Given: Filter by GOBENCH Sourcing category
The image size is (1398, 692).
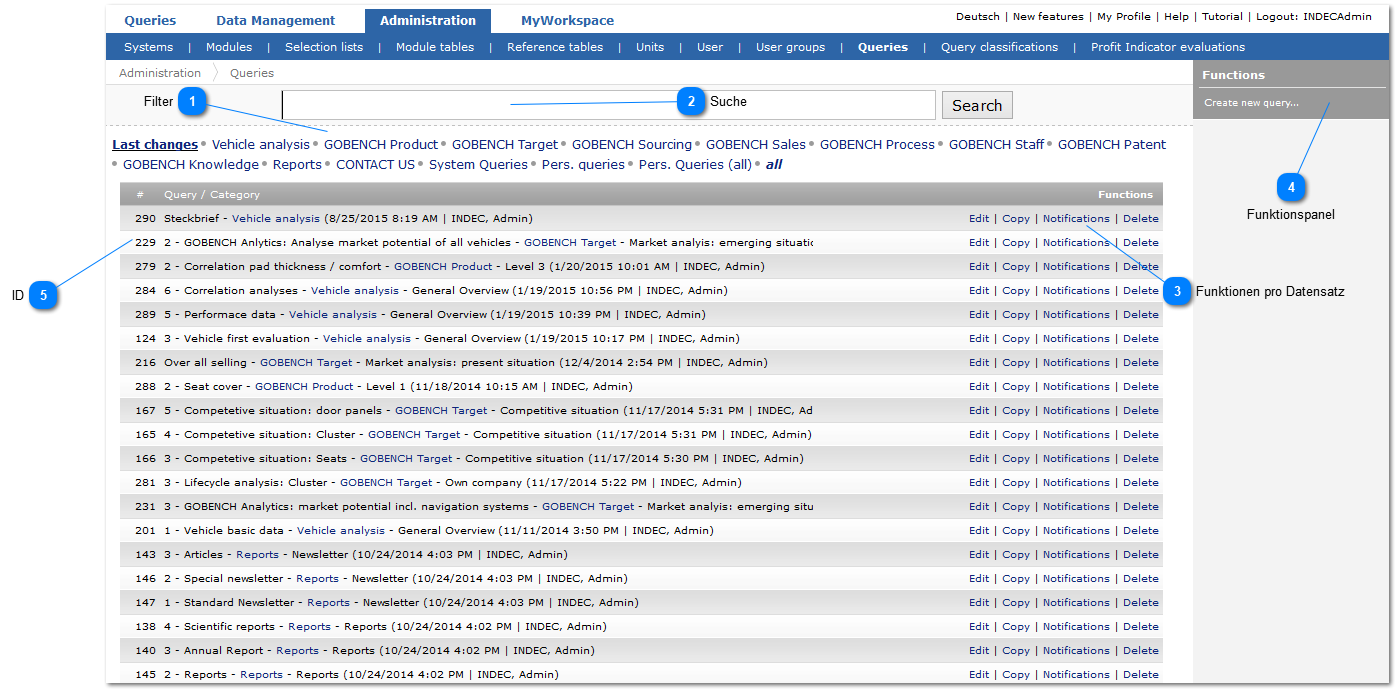Looking at the screenshot, I should 632,145.
